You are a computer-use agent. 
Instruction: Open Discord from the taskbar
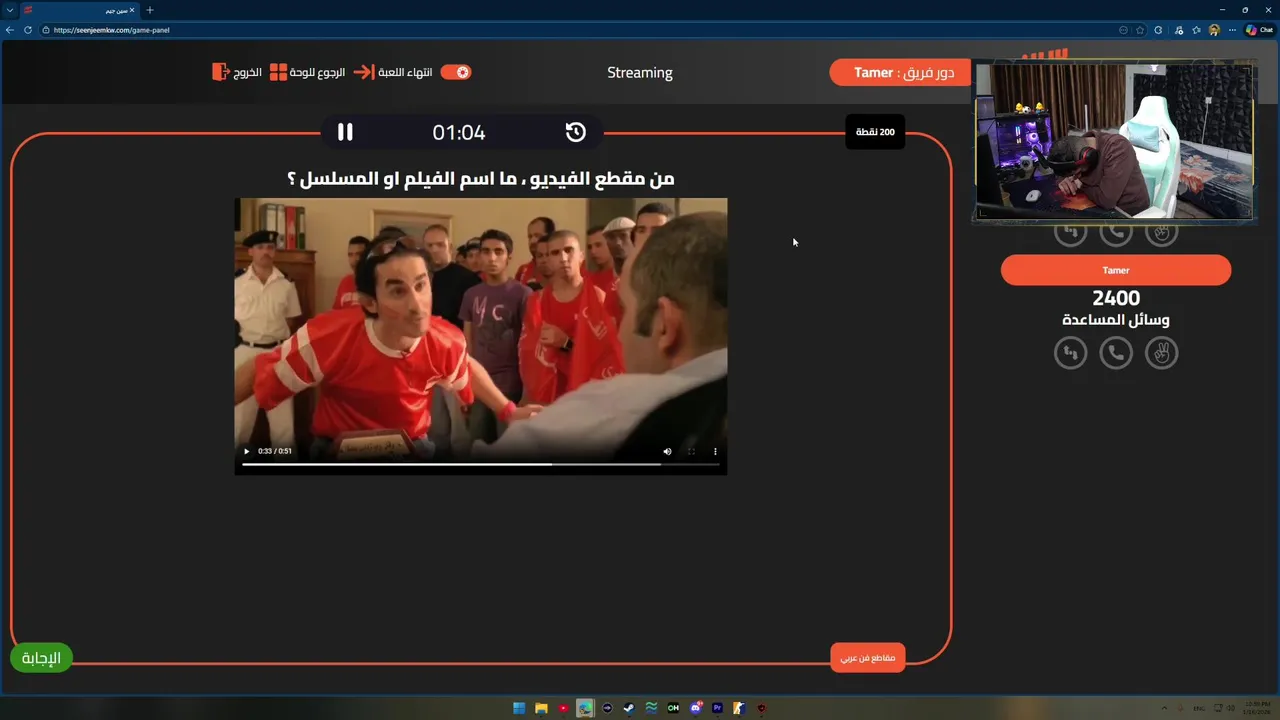pos(695,708)
